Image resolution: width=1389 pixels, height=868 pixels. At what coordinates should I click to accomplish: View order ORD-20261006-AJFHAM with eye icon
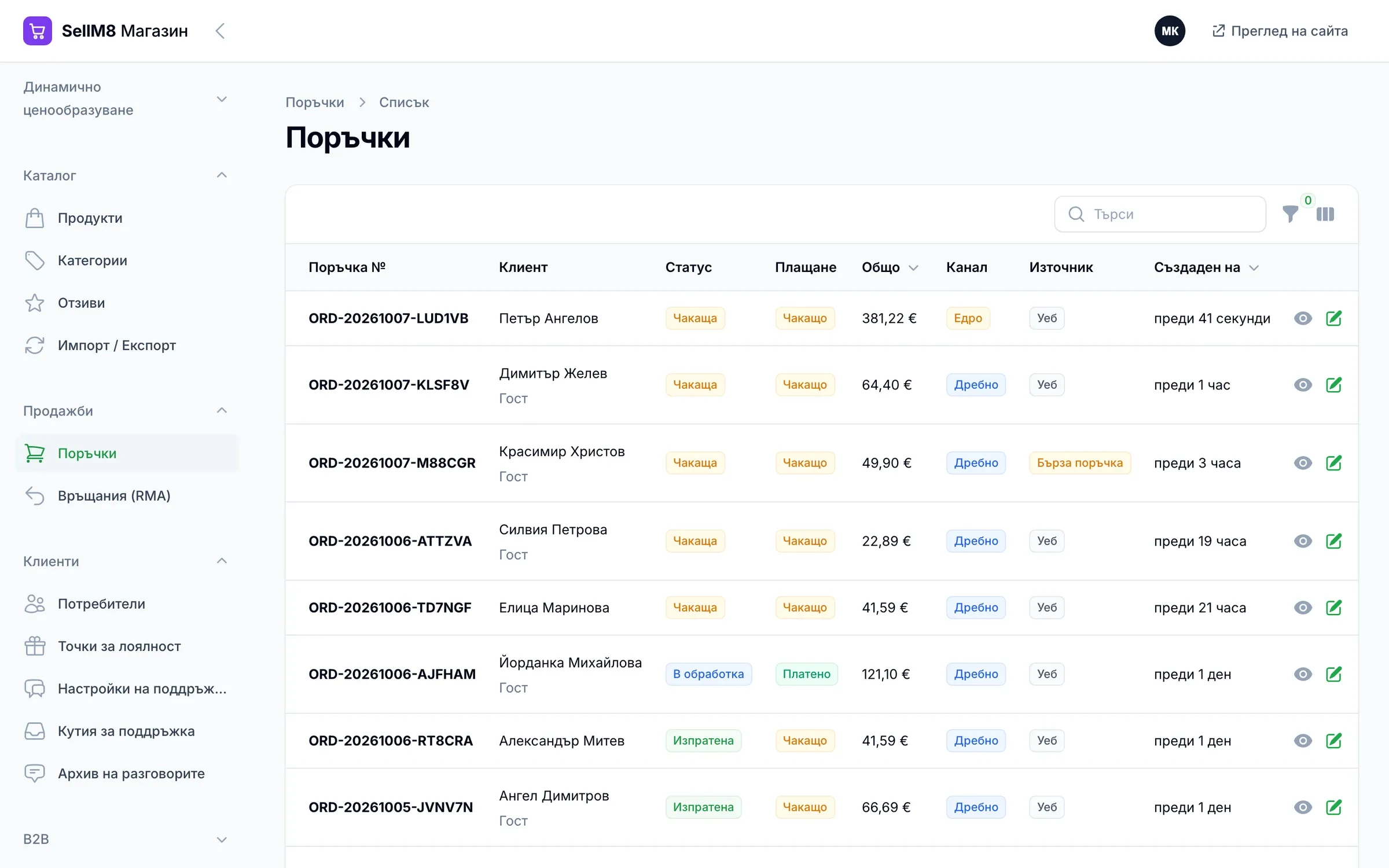pyautogui.click(x=1303, y=674)
